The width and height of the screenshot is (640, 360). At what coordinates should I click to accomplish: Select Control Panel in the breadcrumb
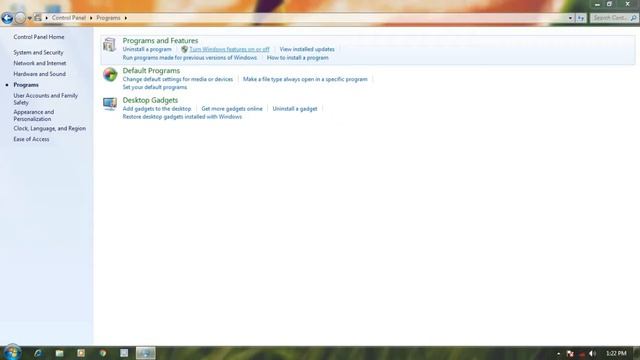(69, 18)
